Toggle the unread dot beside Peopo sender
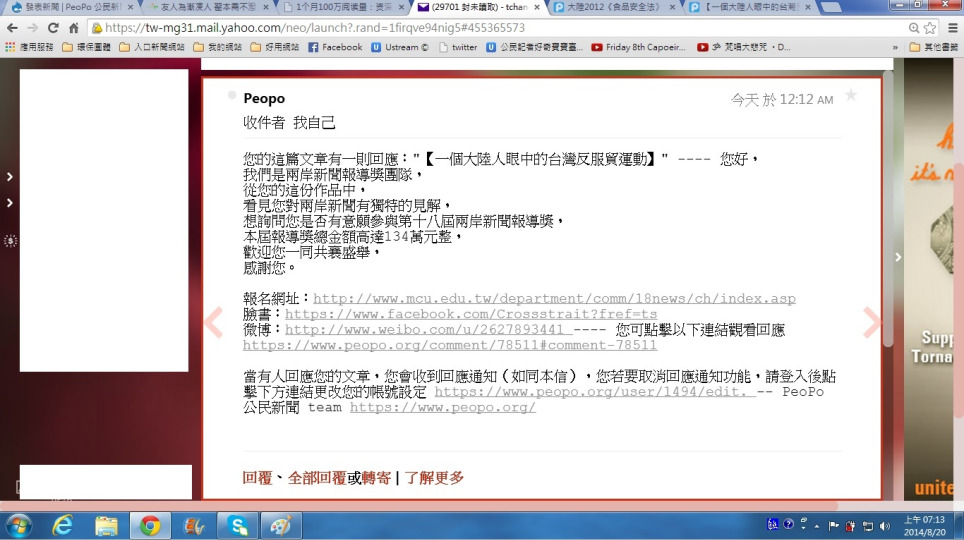This screenshot has width=964, height=540. tap(232, 95)
